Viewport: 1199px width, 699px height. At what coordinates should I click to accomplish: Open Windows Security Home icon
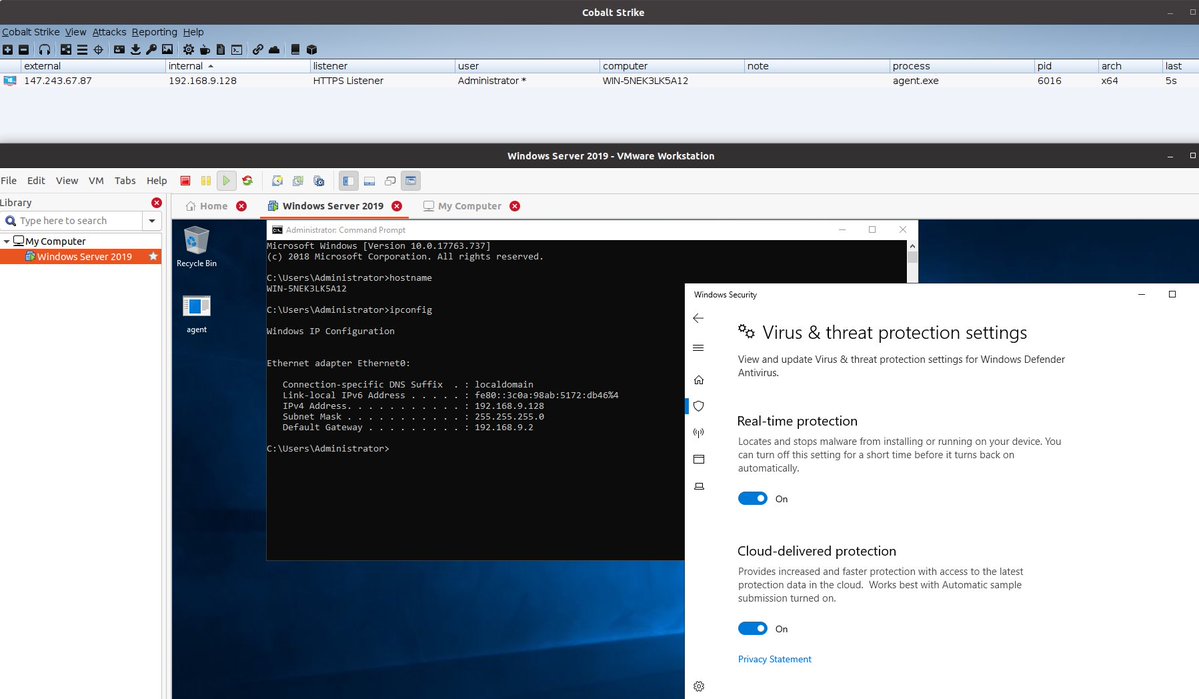[698, 380]
